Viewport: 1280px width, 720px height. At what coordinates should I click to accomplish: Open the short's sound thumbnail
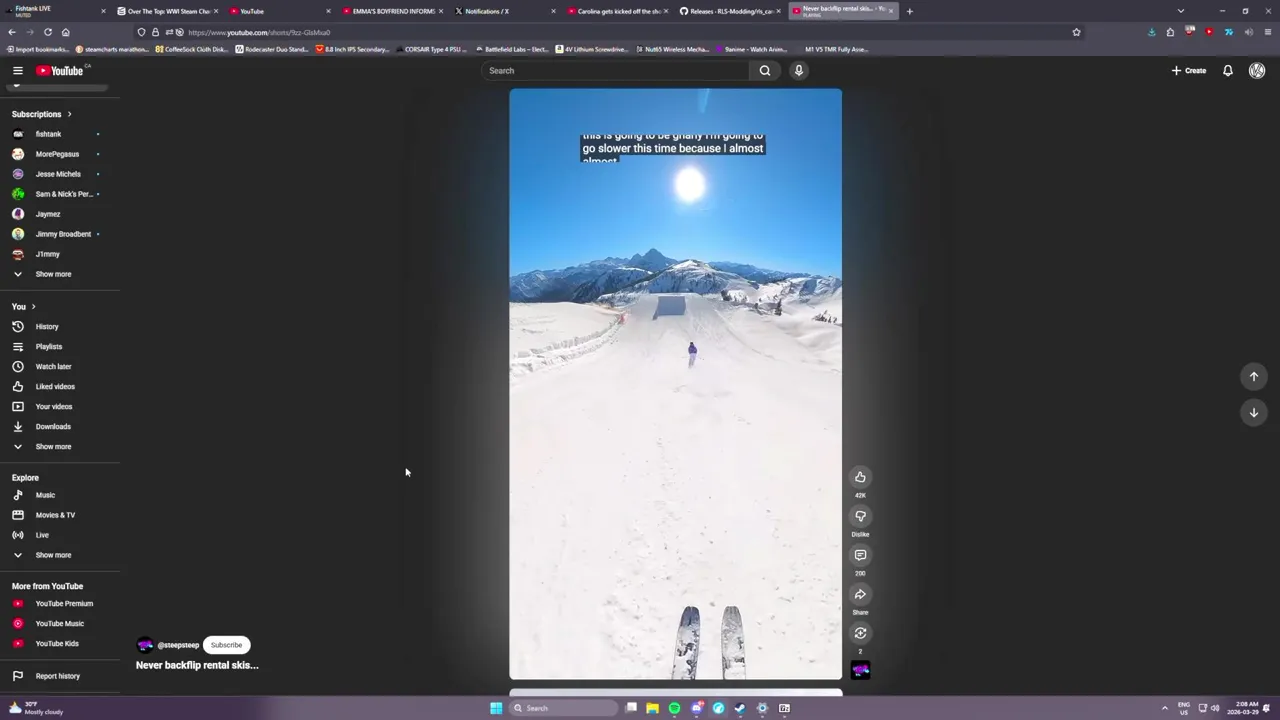point(860,670)
